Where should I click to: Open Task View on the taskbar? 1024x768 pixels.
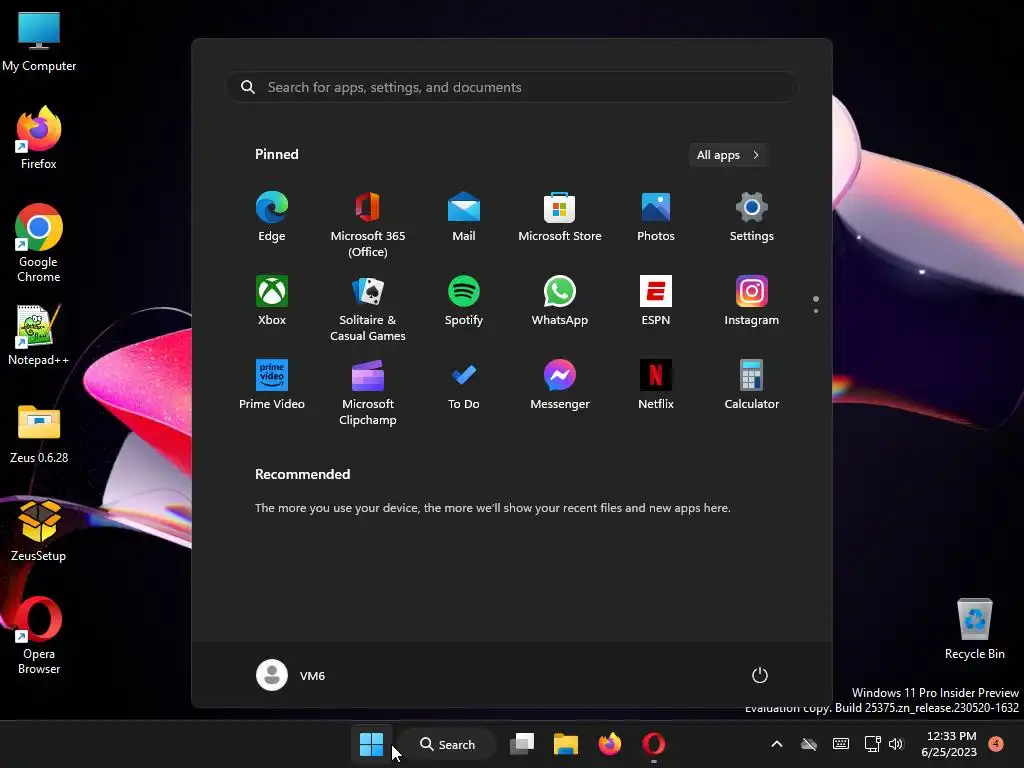coord(522,744)
